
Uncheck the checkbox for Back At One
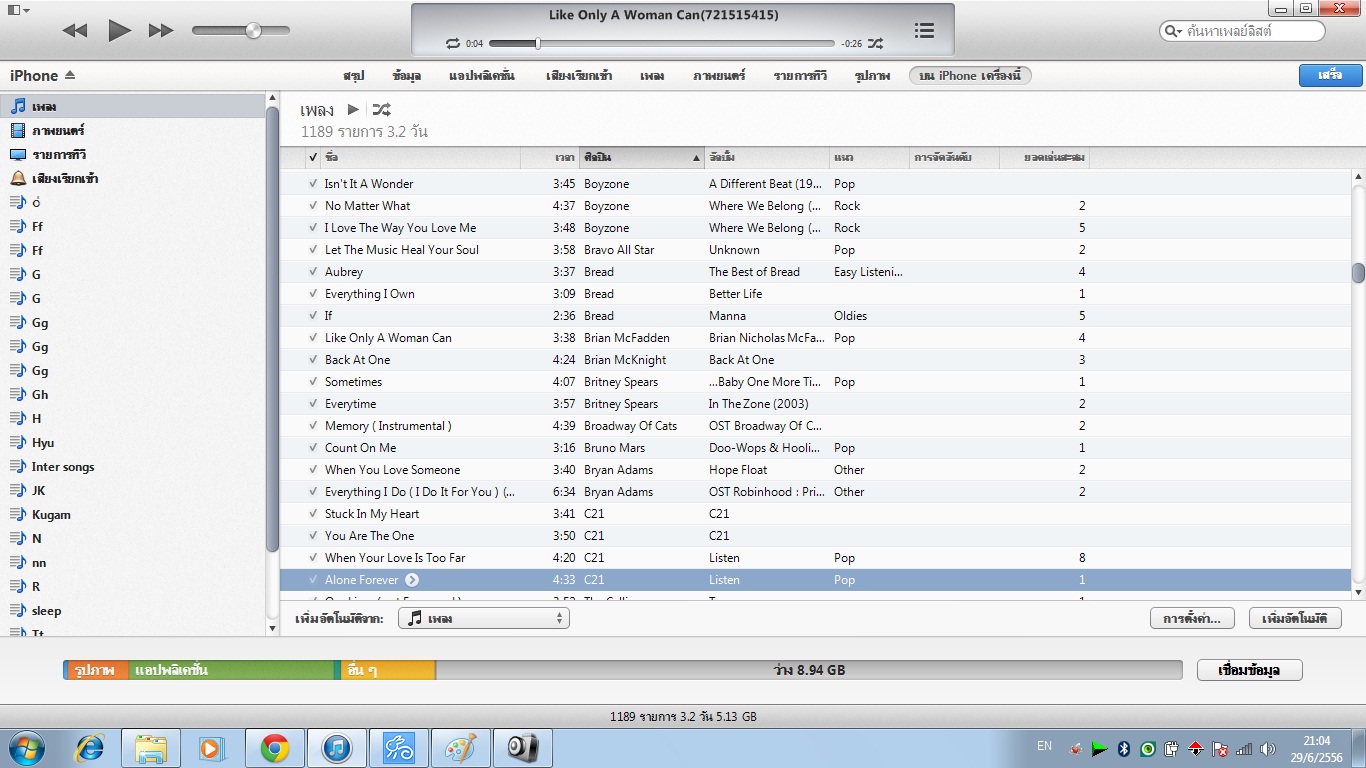(x=313, y=360)
